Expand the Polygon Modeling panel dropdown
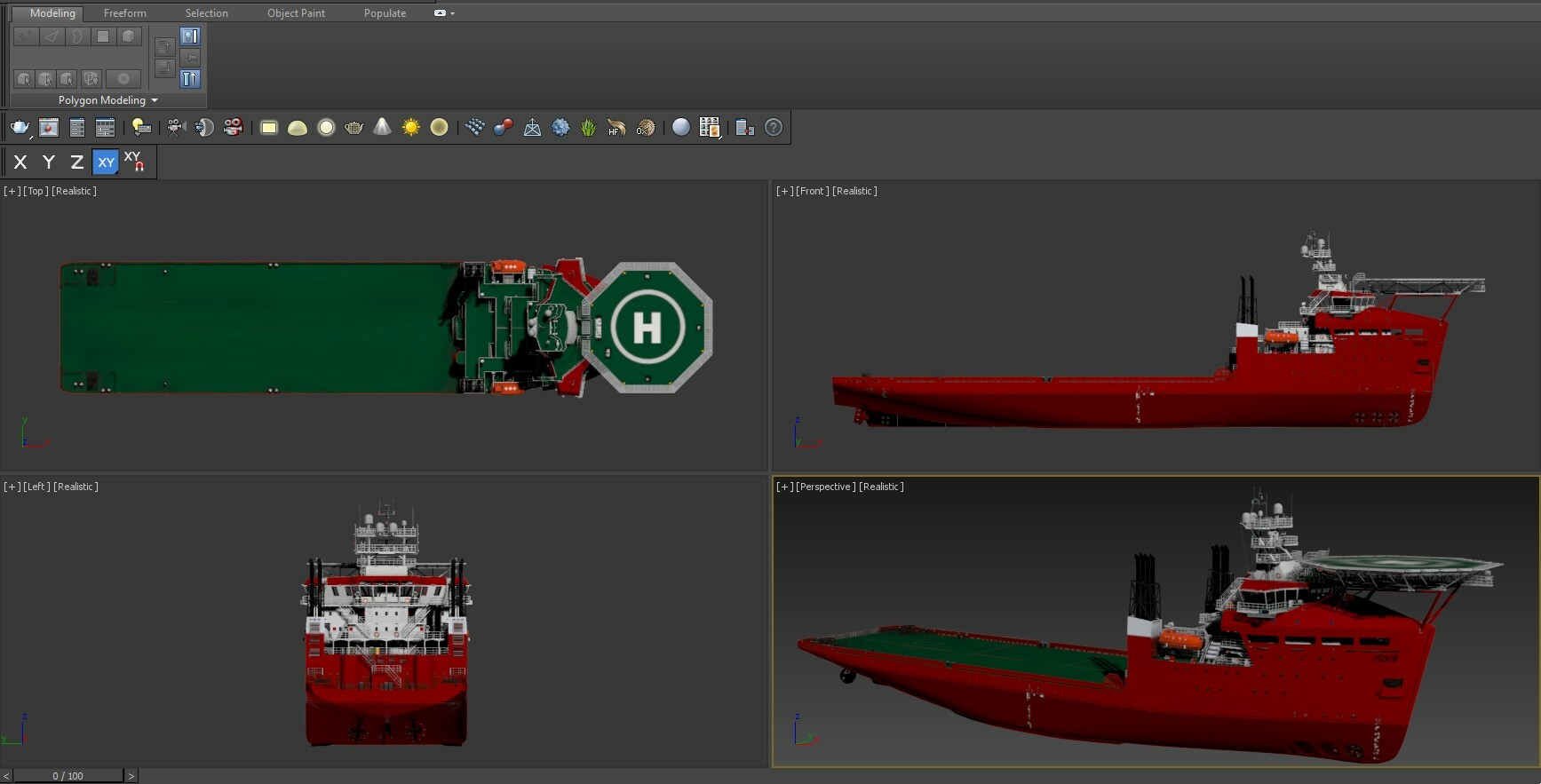The width and height of the screenshot is (1541, 784). point(155,100)
